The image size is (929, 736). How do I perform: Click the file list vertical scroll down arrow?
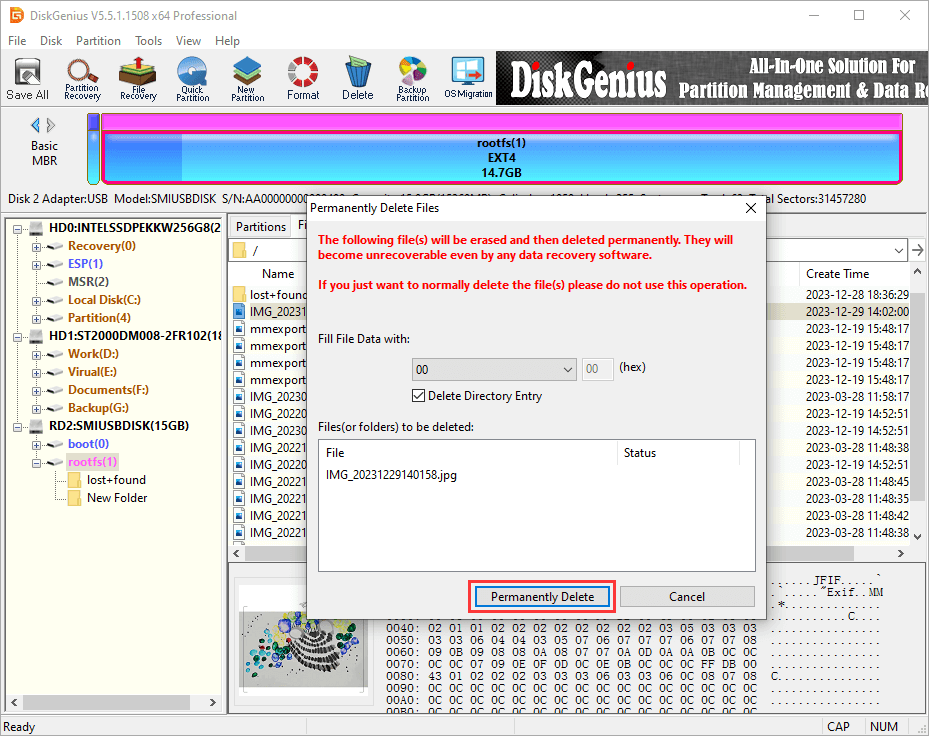(x=917, y=537)
